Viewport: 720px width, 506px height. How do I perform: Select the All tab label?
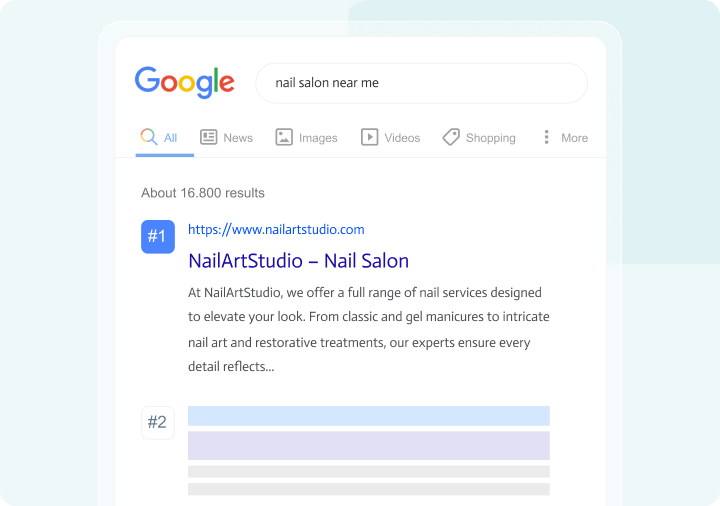(x=170, y=138)
